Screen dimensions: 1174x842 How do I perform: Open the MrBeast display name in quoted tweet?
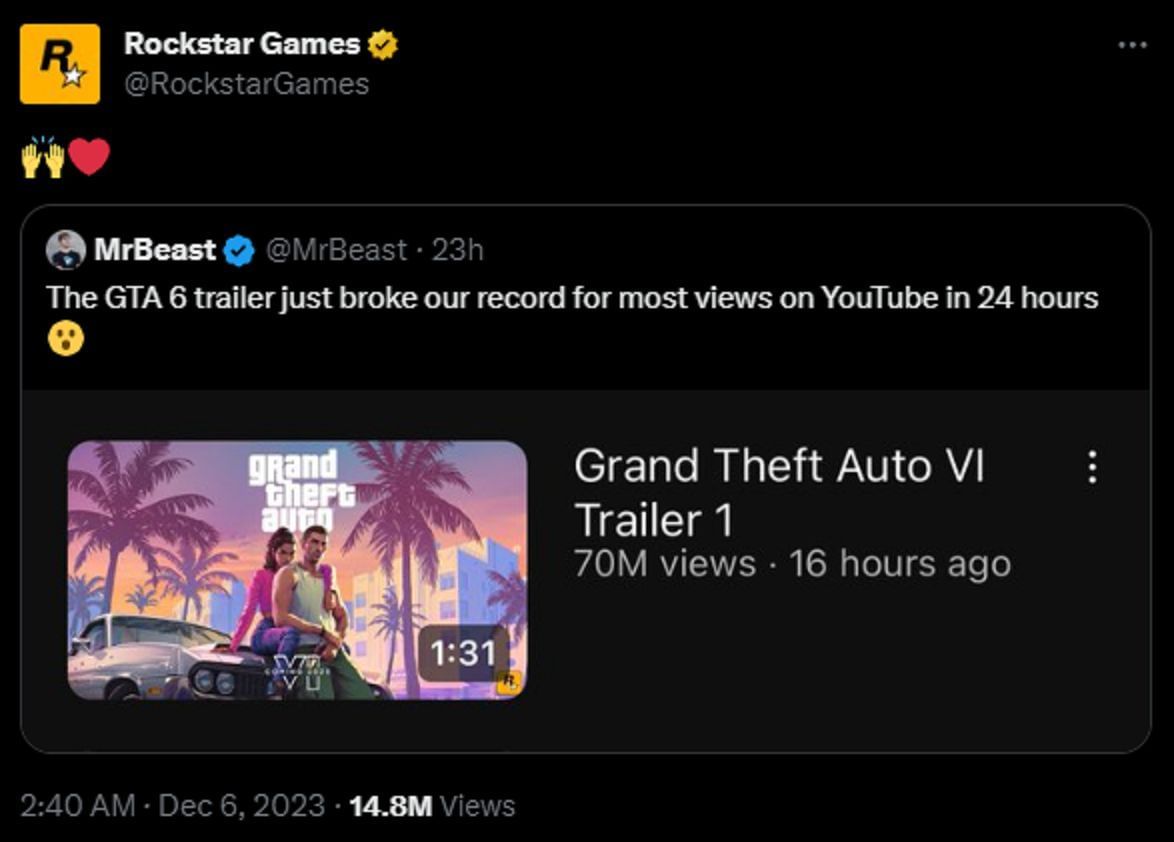click(x=155, y=250)
